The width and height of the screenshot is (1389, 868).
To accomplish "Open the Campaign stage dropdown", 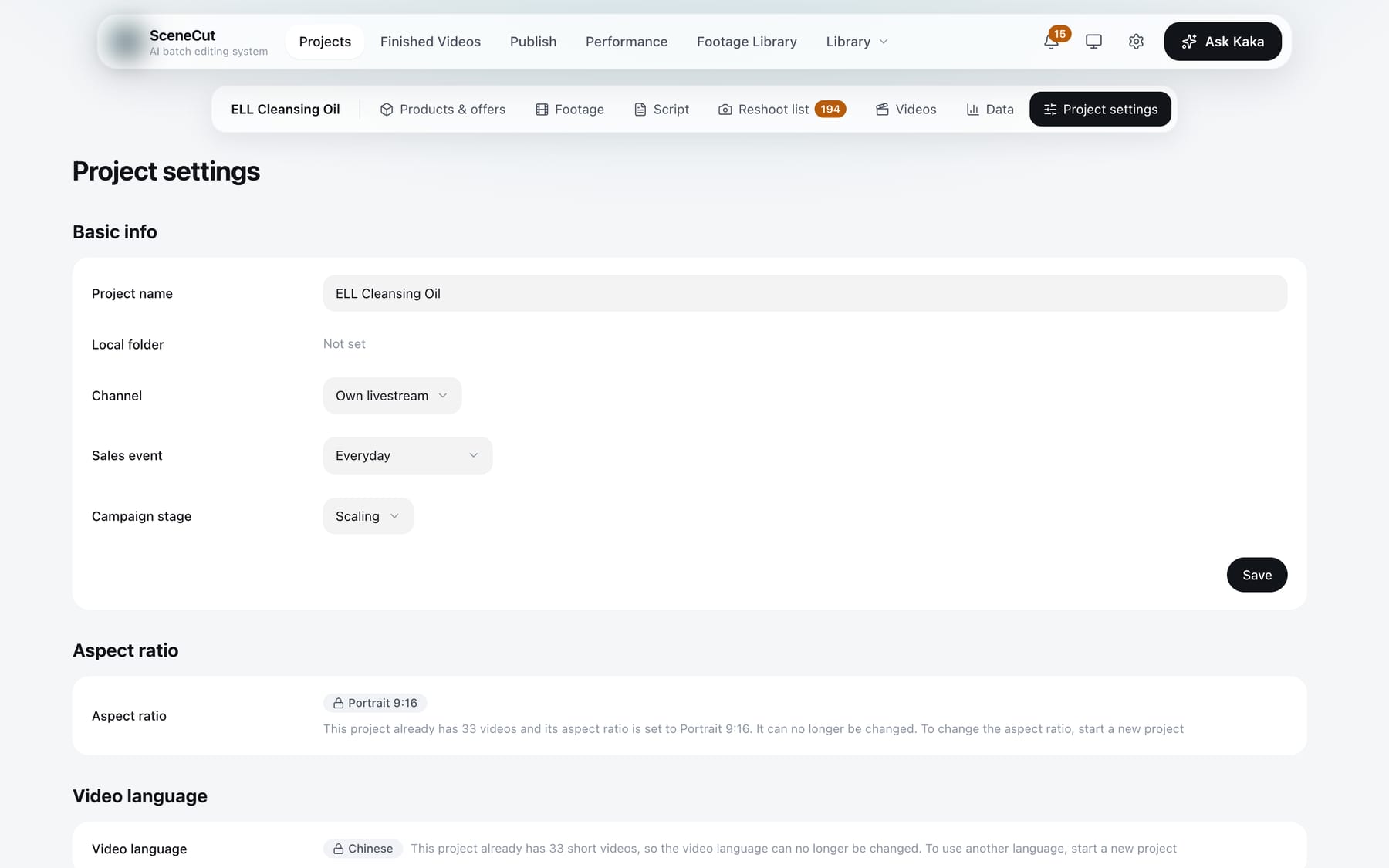I will [x=368, y=516].
